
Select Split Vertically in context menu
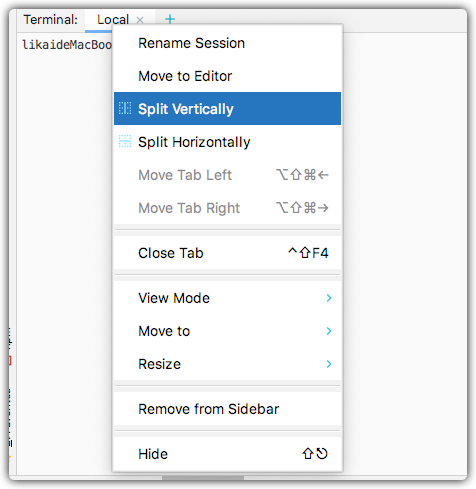227,109
